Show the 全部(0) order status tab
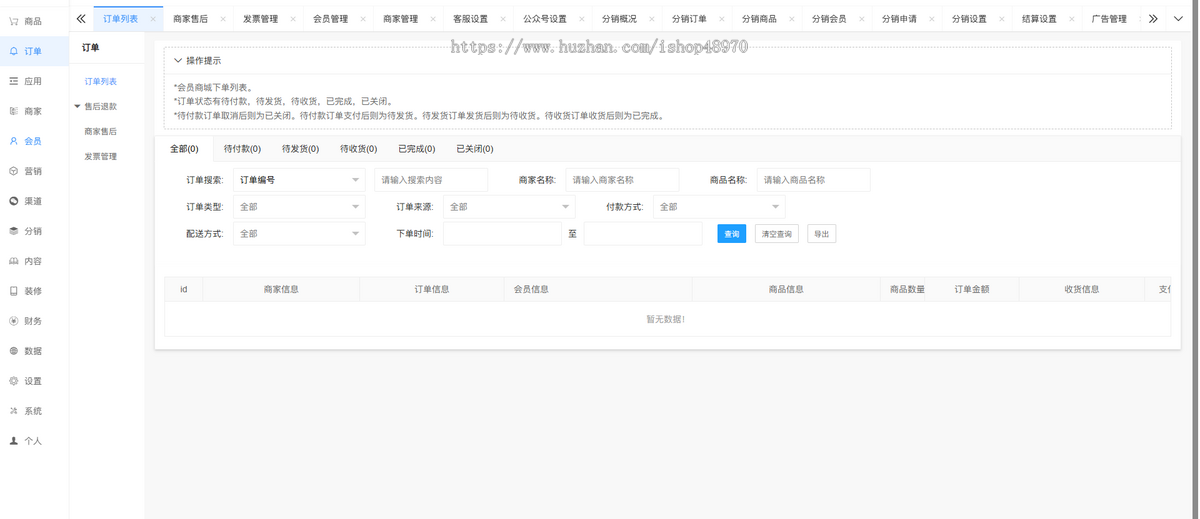This screenshot has height=519, width=1200. pyautogui.click(x=184, y=149)
